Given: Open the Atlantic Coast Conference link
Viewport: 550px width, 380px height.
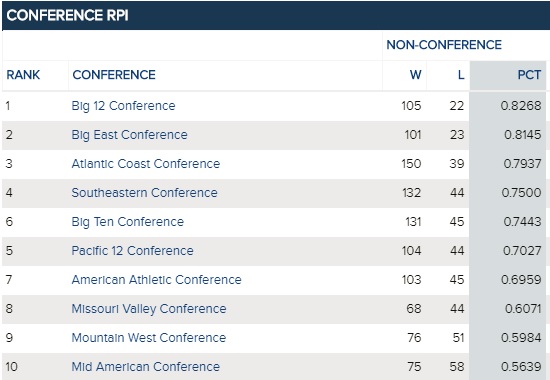Looking at the screenshot, I should pyautogui.click(x=146, y=164).
